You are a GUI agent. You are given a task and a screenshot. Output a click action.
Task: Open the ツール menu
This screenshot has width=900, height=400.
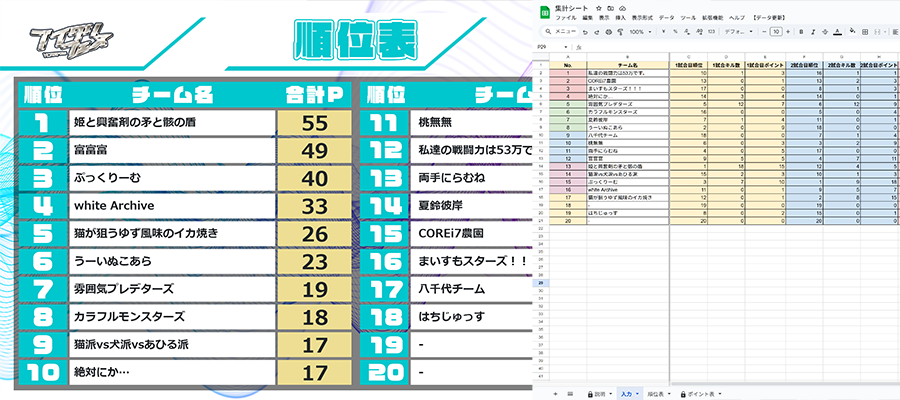[x=688, y=18]
